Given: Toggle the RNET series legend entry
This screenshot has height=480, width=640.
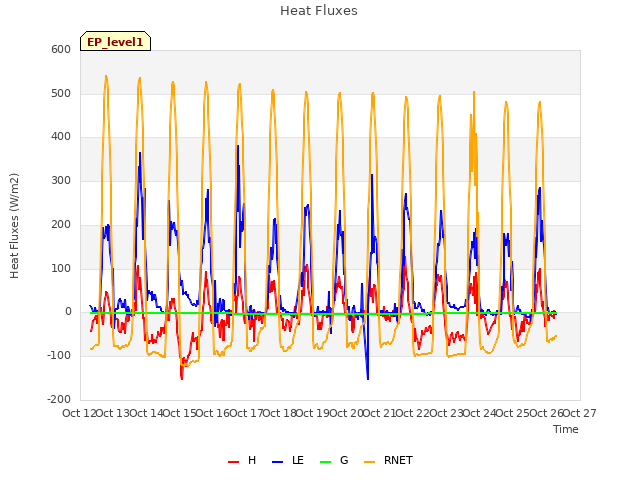Looking at the screenshot, I should coord(388,460).
